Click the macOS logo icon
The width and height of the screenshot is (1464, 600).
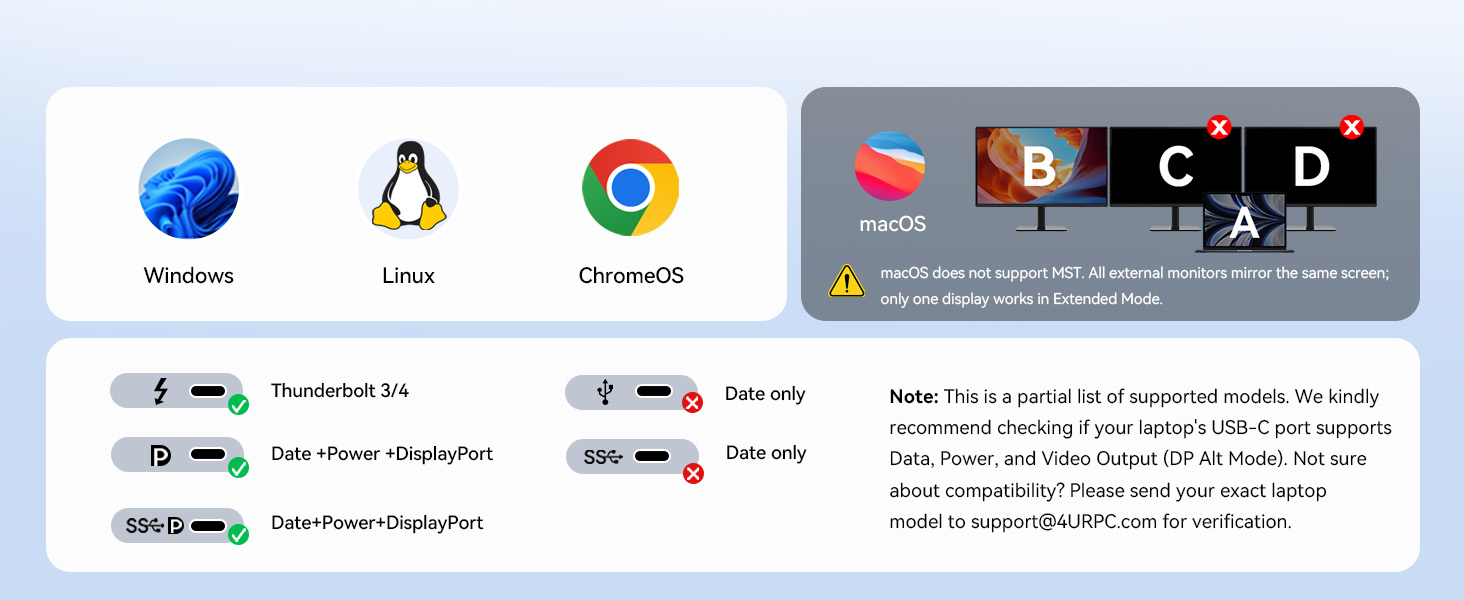[890, 167]
